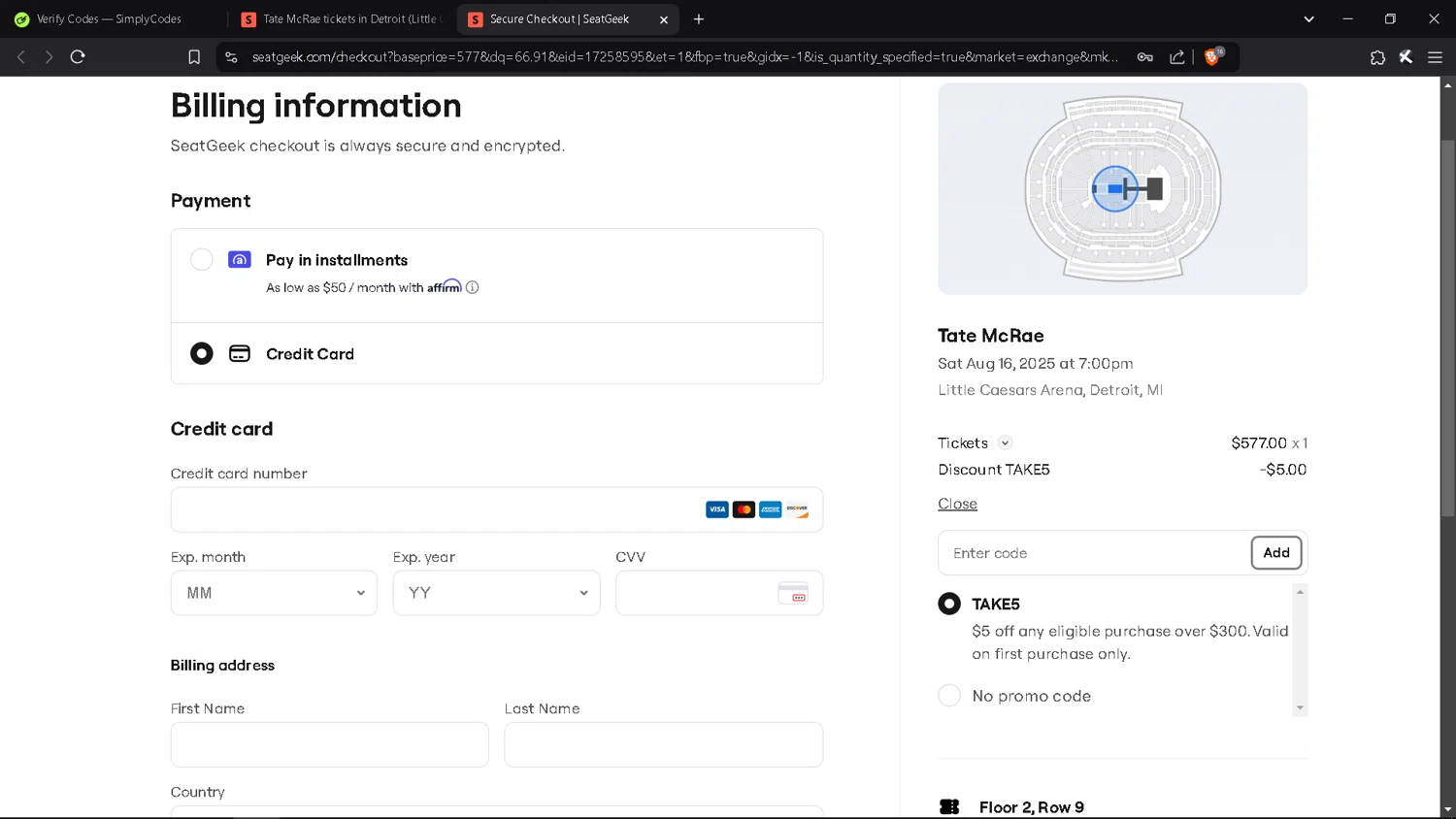Open the extensions puzzle icon
Image resolution: width=1456 pixels, height=819 pixels.
1376,57
